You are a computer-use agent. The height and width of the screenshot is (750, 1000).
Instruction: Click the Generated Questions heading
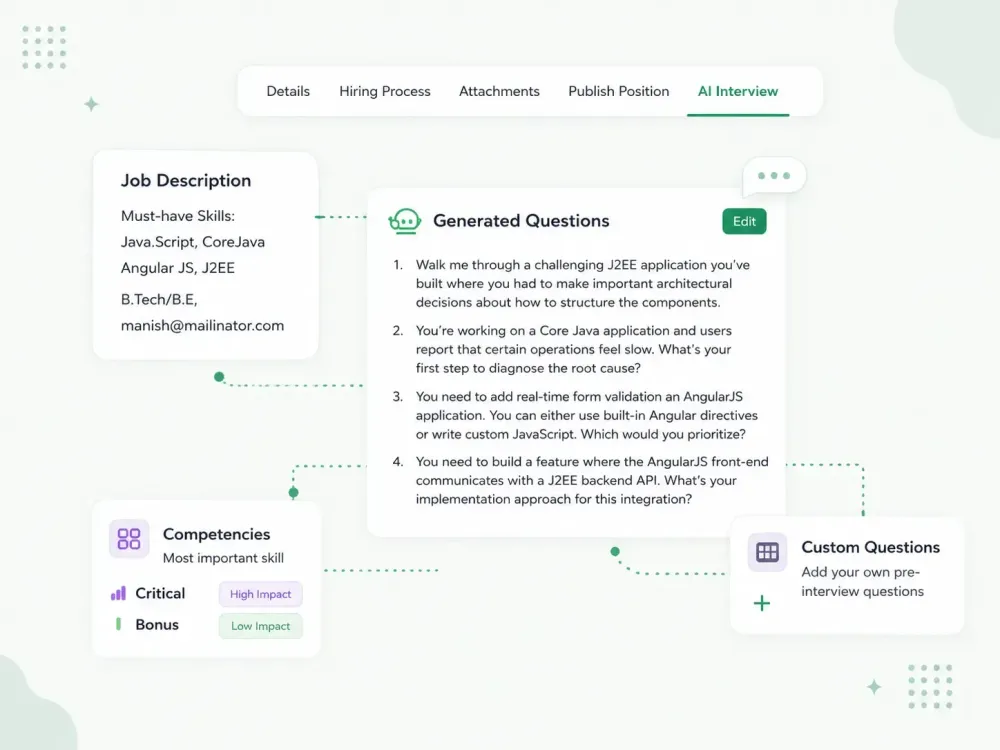[x=521, y=221]
